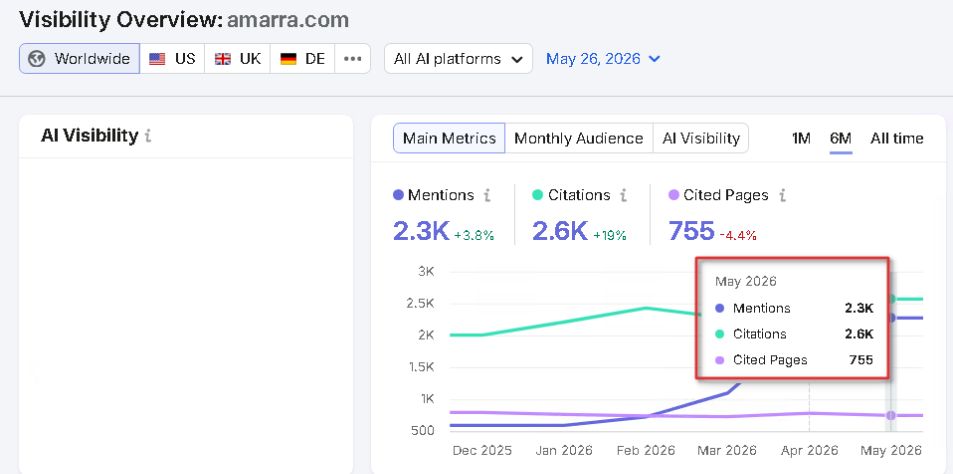Click the -4.4% change figure
The height and width of the screenshot is (474, 953).
[738, 235]
